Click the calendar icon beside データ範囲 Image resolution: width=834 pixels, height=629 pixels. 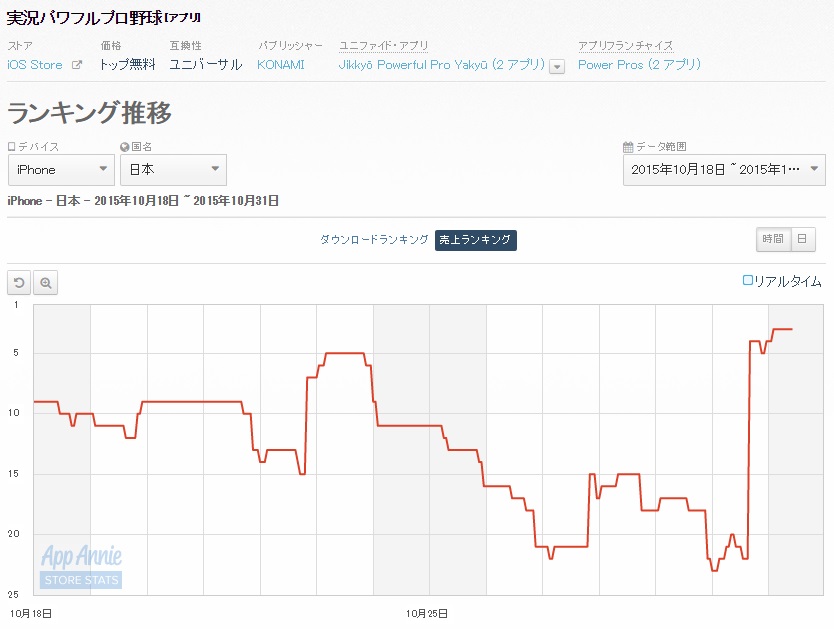pos(628,147)
